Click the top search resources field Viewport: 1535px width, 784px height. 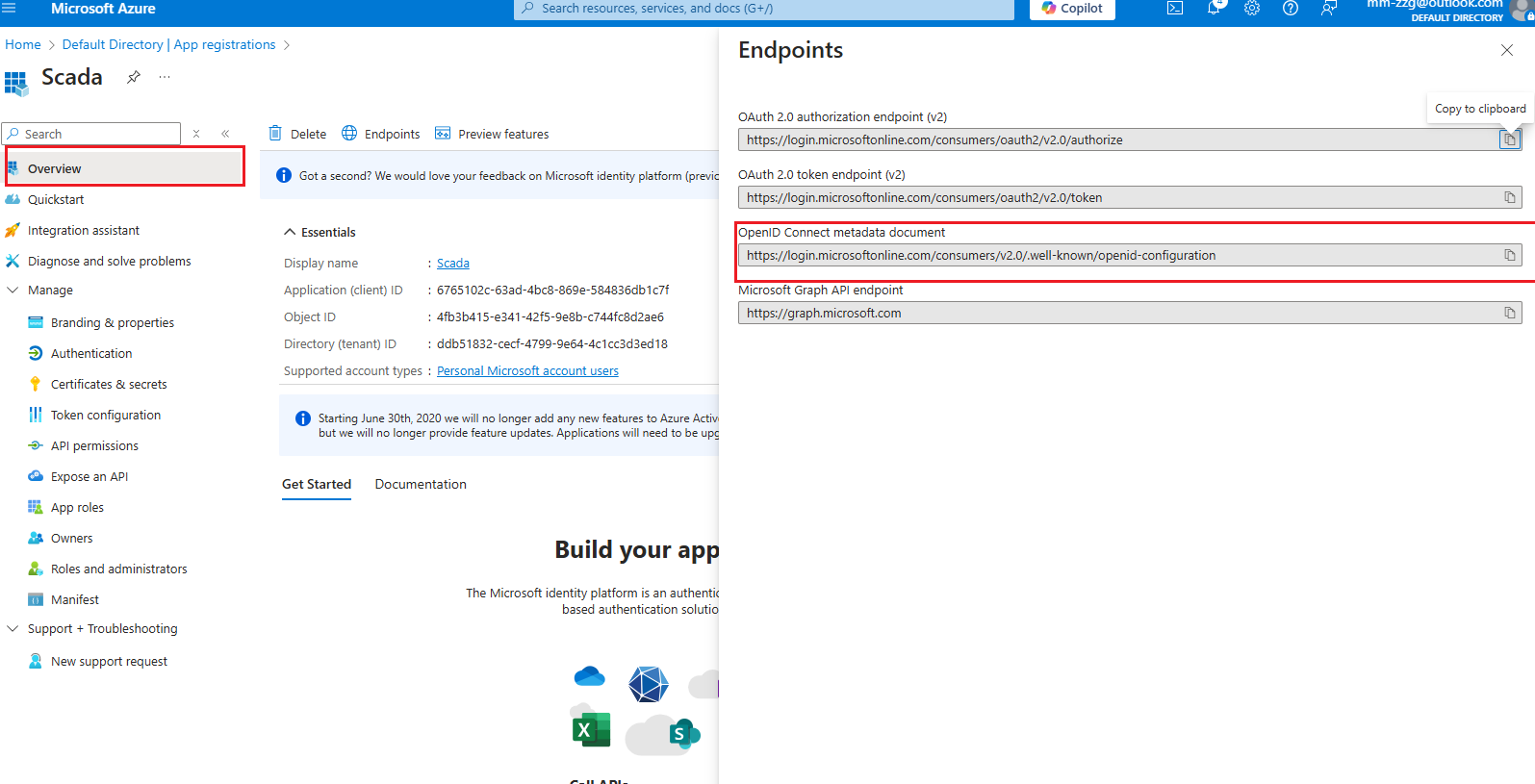pyautogui.click(x=765, y=9)
